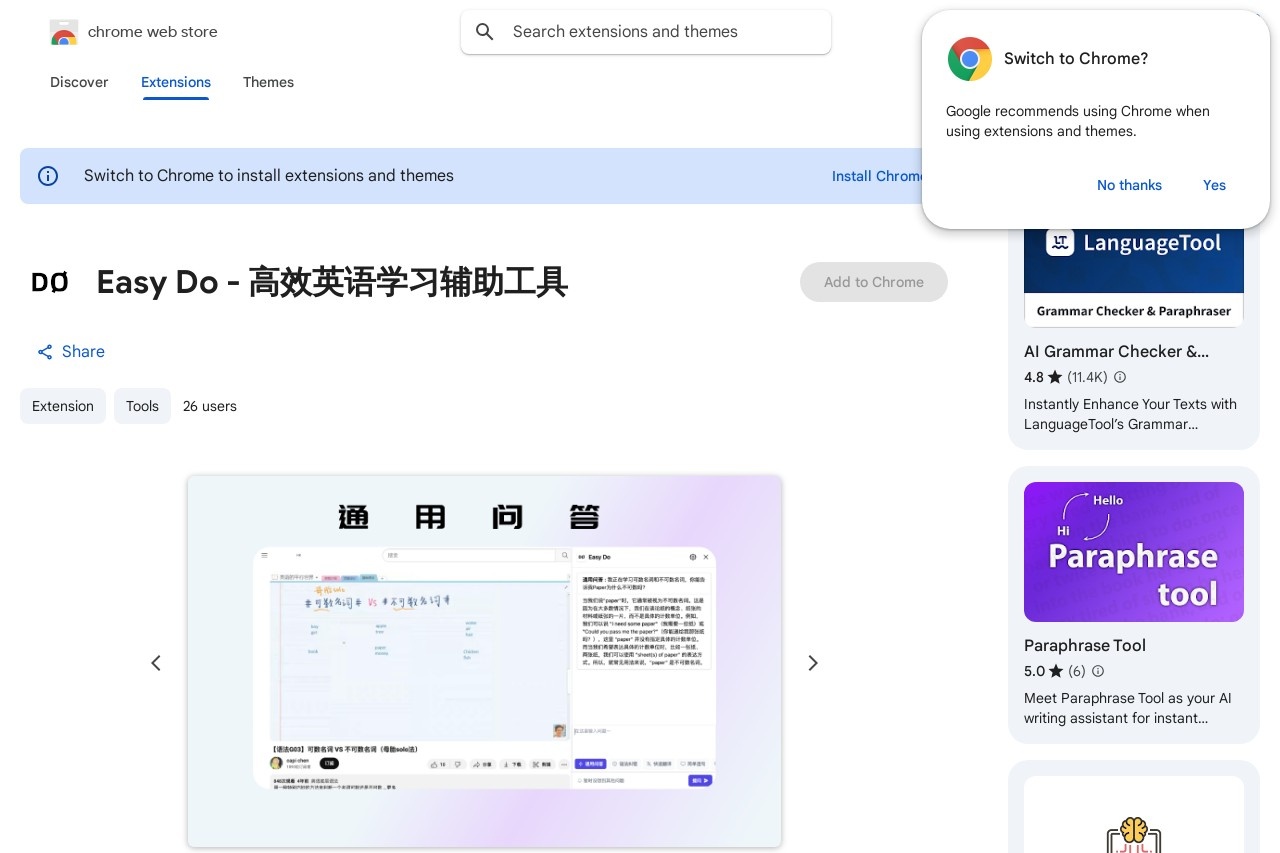The height and width of the screenshot is (853, 1280).
Task: Open the Extensions tab
Action: click(176, 82)
